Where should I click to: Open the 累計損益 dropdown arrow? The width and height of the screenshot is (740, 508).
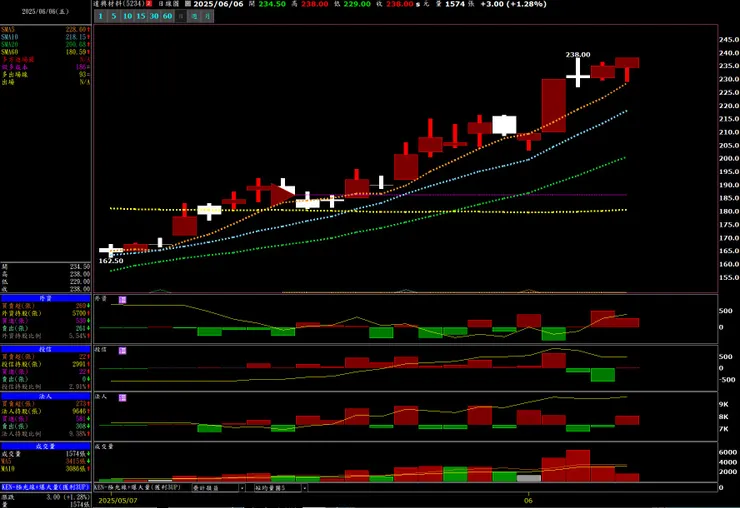click(242, 488)
